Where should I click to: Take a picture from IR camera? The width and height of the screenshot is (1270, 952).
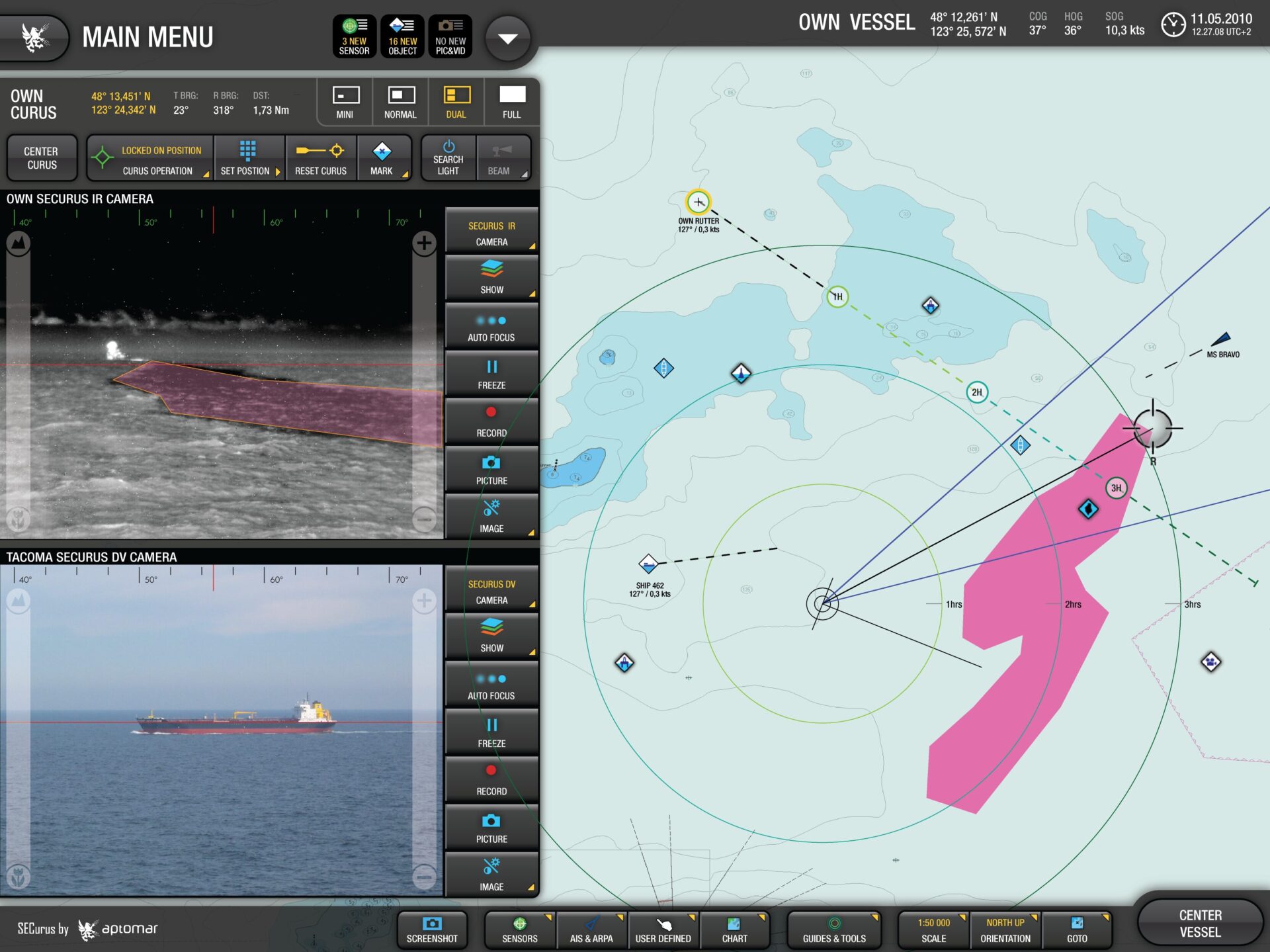(491, 470)
